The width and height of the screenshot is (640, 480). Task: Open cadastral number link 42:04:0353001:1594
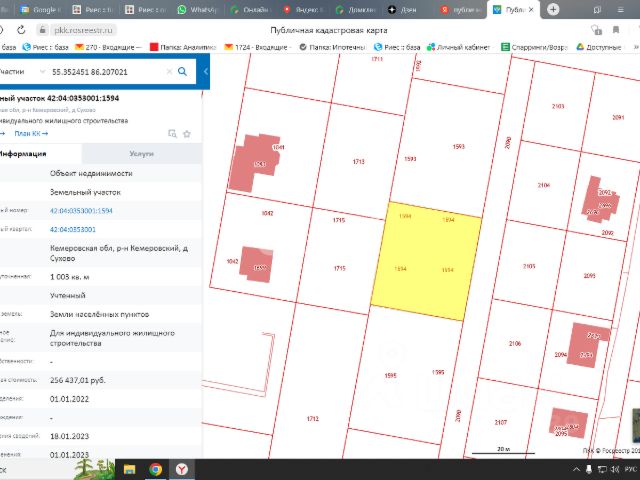click(81, 211)
